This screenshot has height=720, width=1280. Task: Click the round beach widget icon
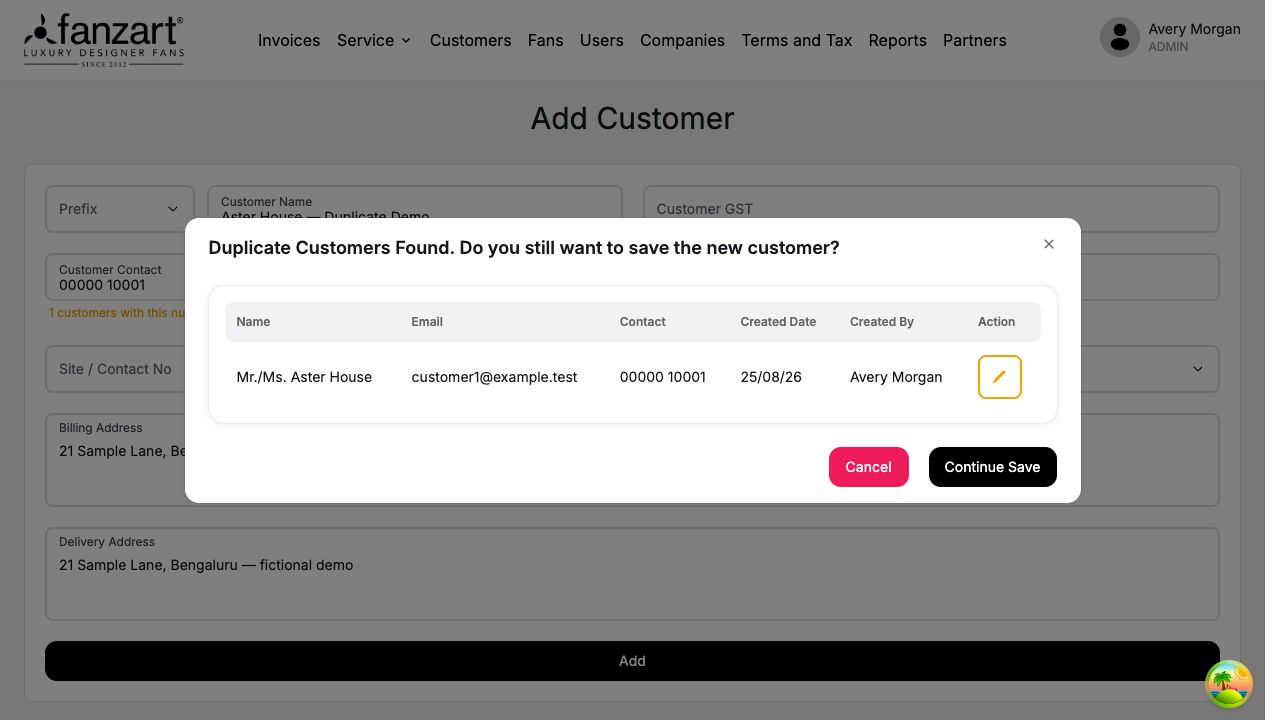pyautogui.click(x=1229, y=685)
